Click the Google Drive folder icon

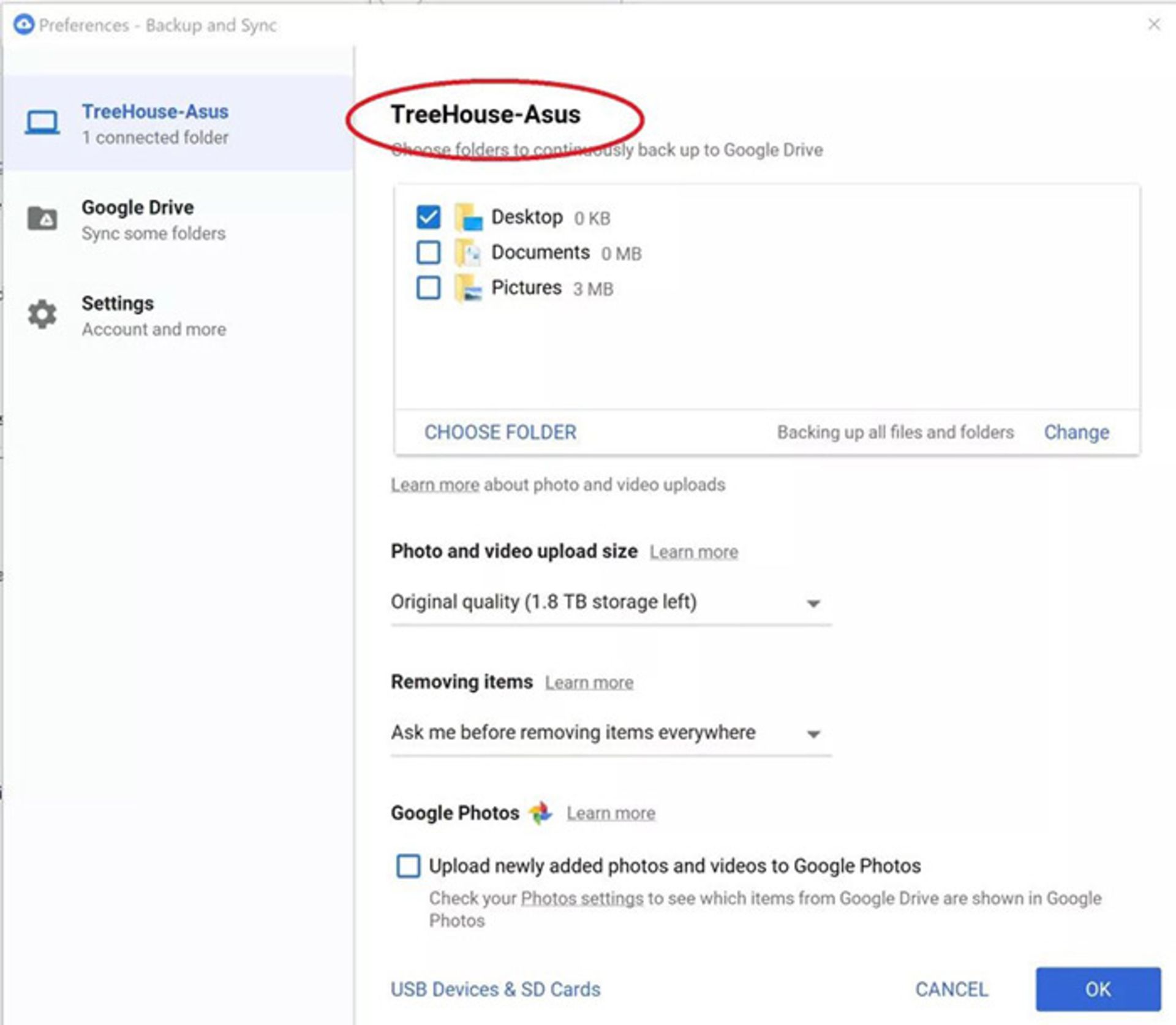[42, 218]
